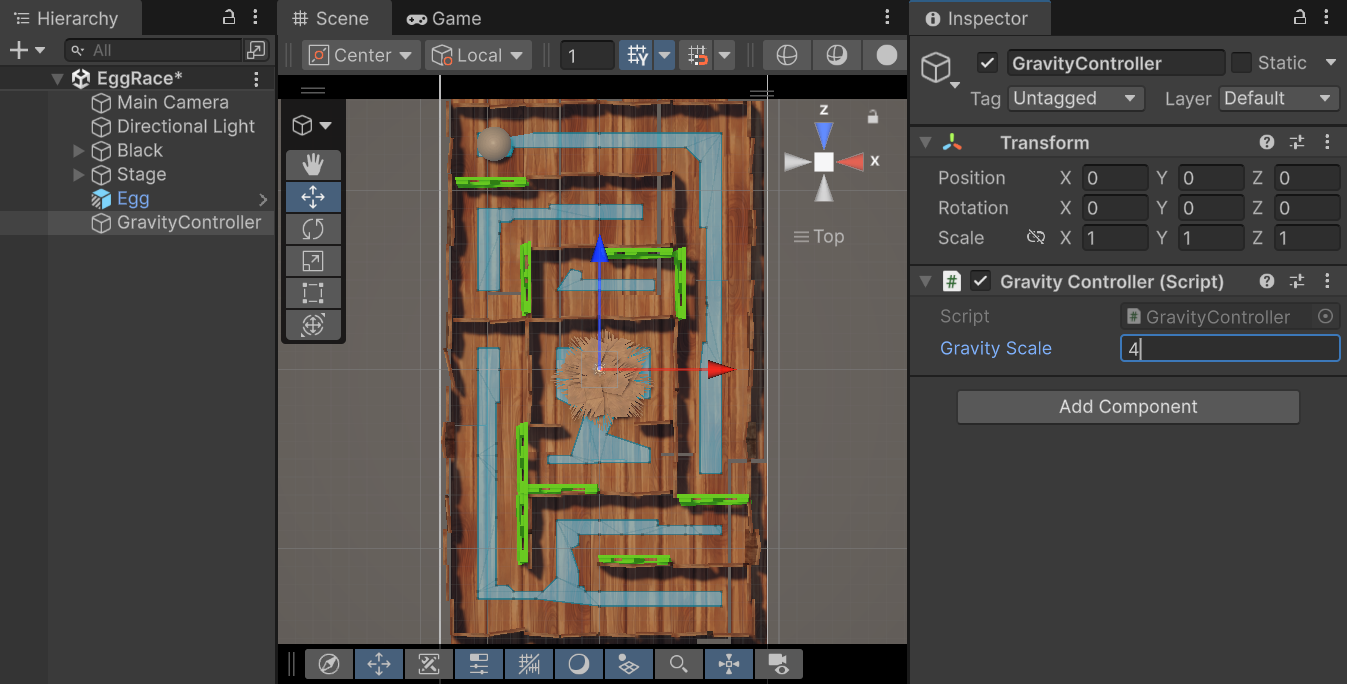Select the Hand view tool

click(x=313, y=165)
